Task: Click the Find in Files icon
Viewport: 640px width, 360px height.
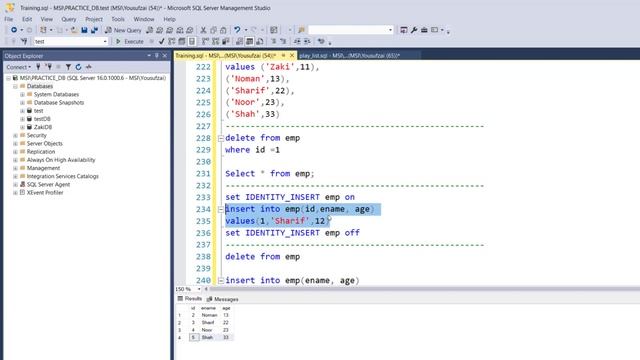Action: tap(302, 30)
